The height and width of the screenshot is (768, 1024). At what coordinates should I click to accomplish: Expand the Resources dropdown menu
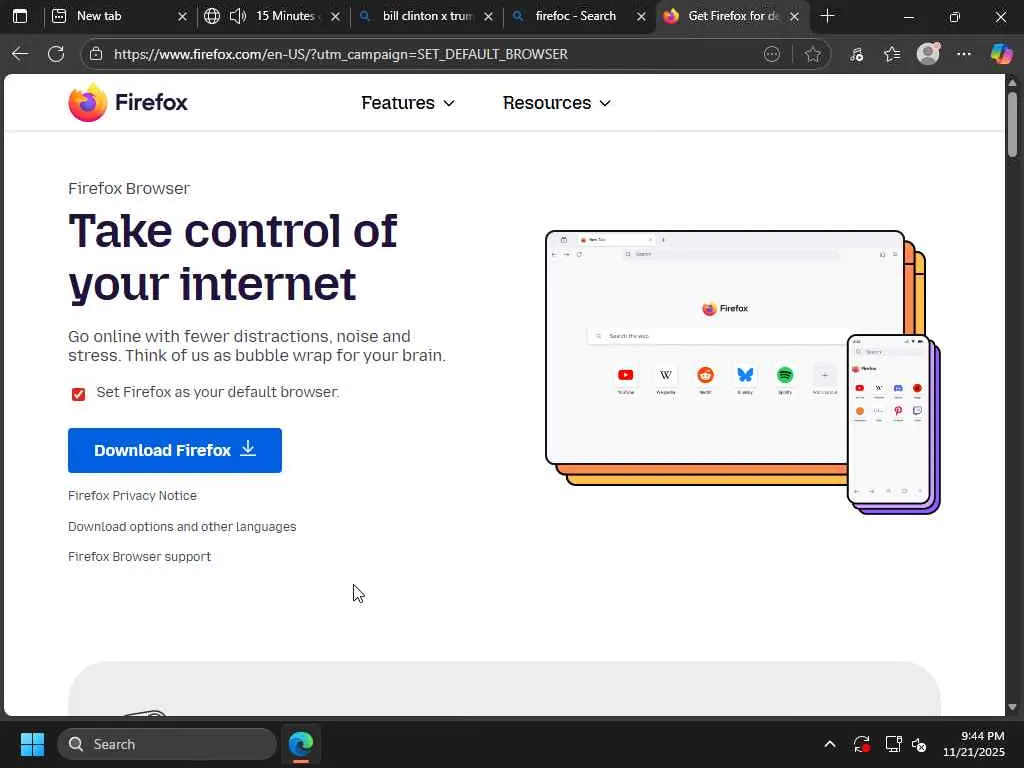556,103
